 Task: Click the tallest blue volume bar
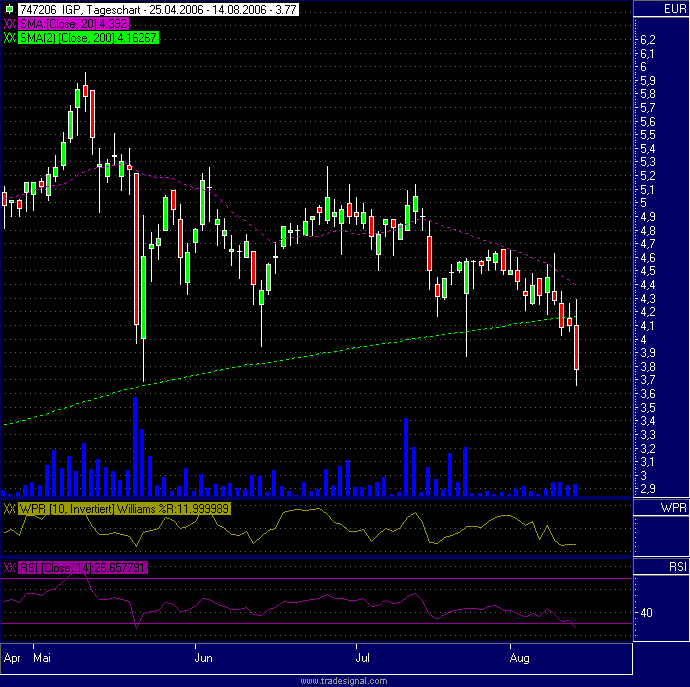pos(135,446)
